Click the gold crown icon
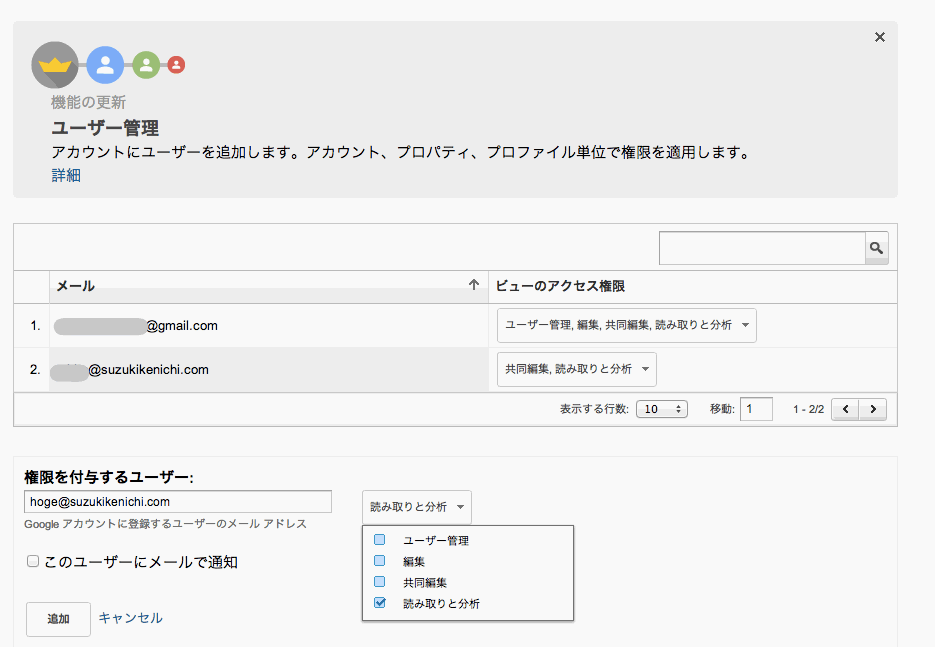 coord(55,65)
